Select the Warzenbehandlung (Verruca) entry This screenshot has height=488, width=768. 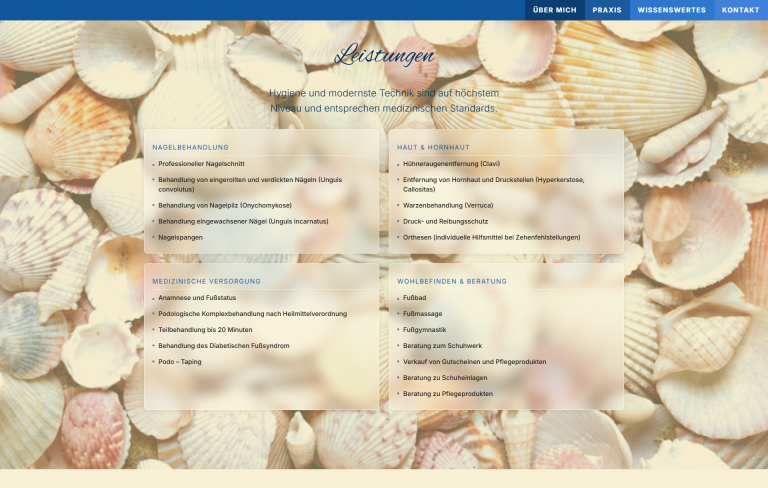tap(448, 205)
